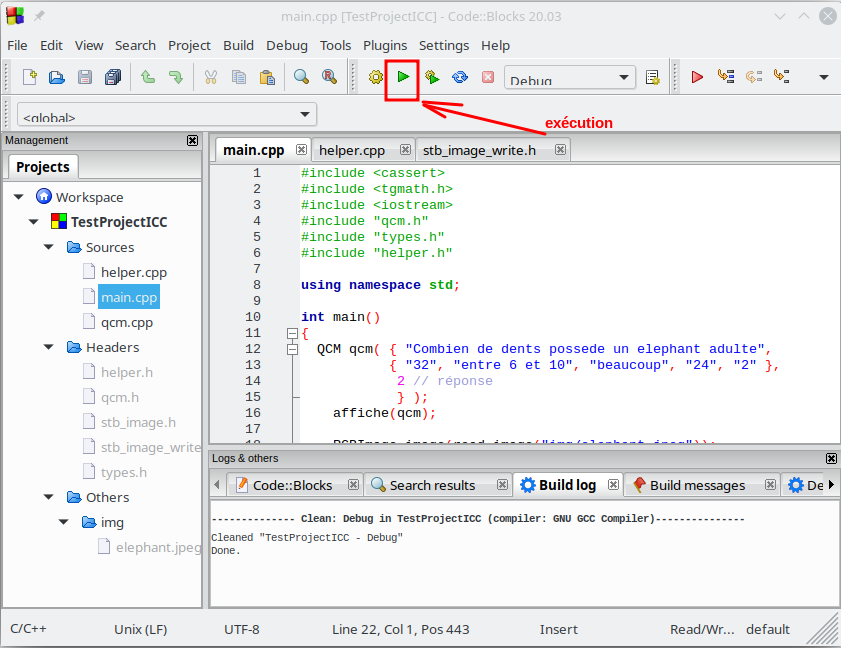Collapse the Others folder
This screenshot has height=648, width=841.
click(x=49, y=497)
